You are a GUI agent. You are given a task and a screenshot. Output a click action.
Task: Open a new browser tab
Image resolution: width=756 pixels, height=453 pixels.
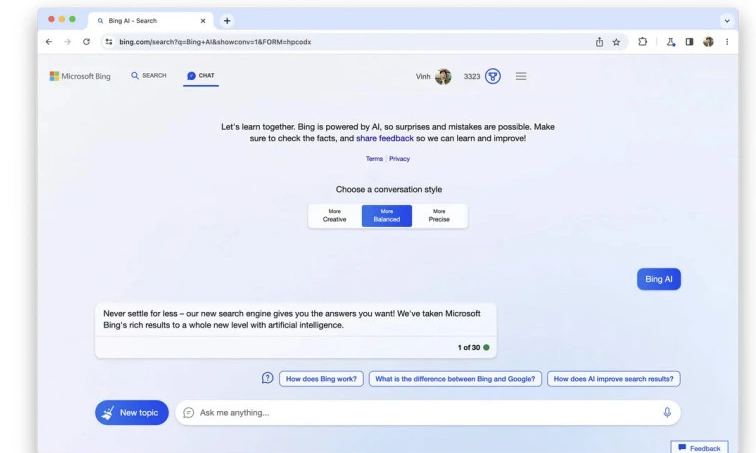227,21
